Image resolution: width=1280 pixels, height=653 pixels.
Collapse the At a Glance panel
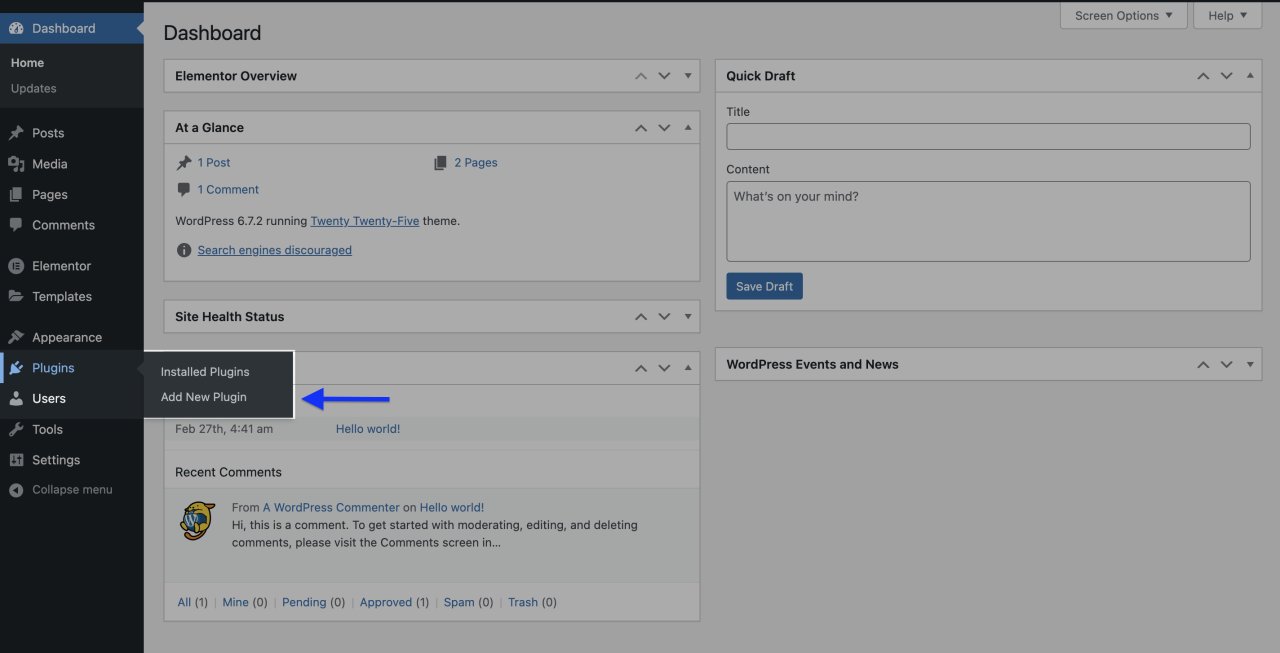pyautogui.click(x=688, y=128)
